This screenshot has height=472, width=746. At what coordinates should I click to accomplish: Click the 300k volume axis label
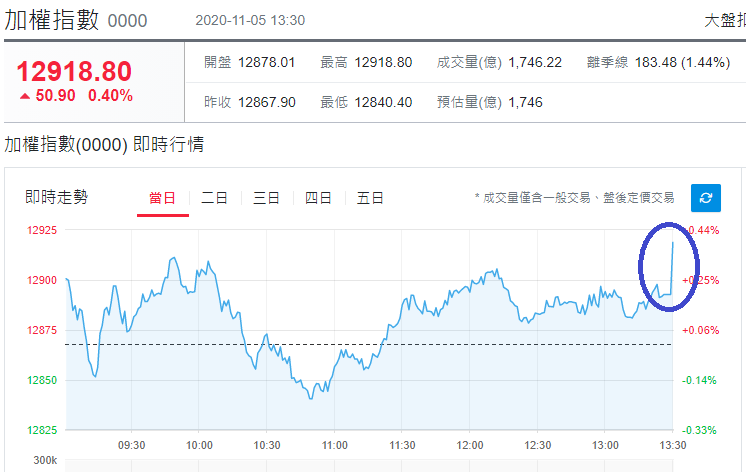click(x=45, y=461)
